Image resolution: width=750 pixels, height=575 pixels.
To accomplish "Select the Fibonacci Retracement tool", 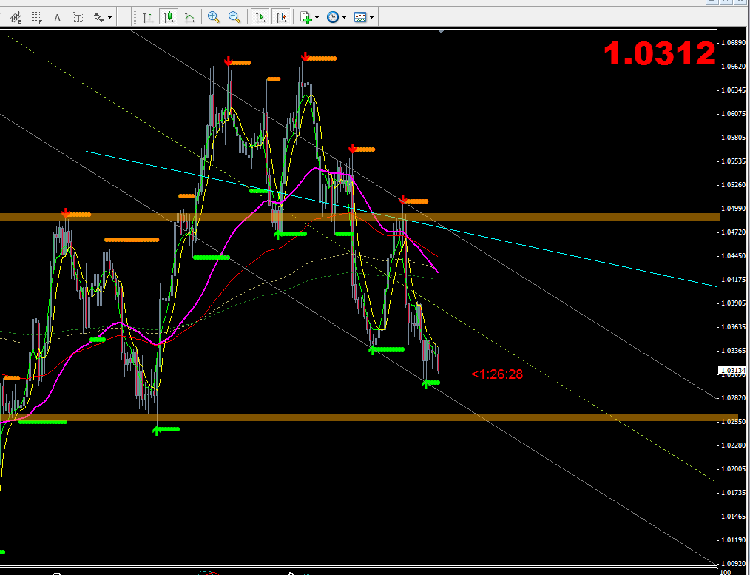I will click(37, 18).
